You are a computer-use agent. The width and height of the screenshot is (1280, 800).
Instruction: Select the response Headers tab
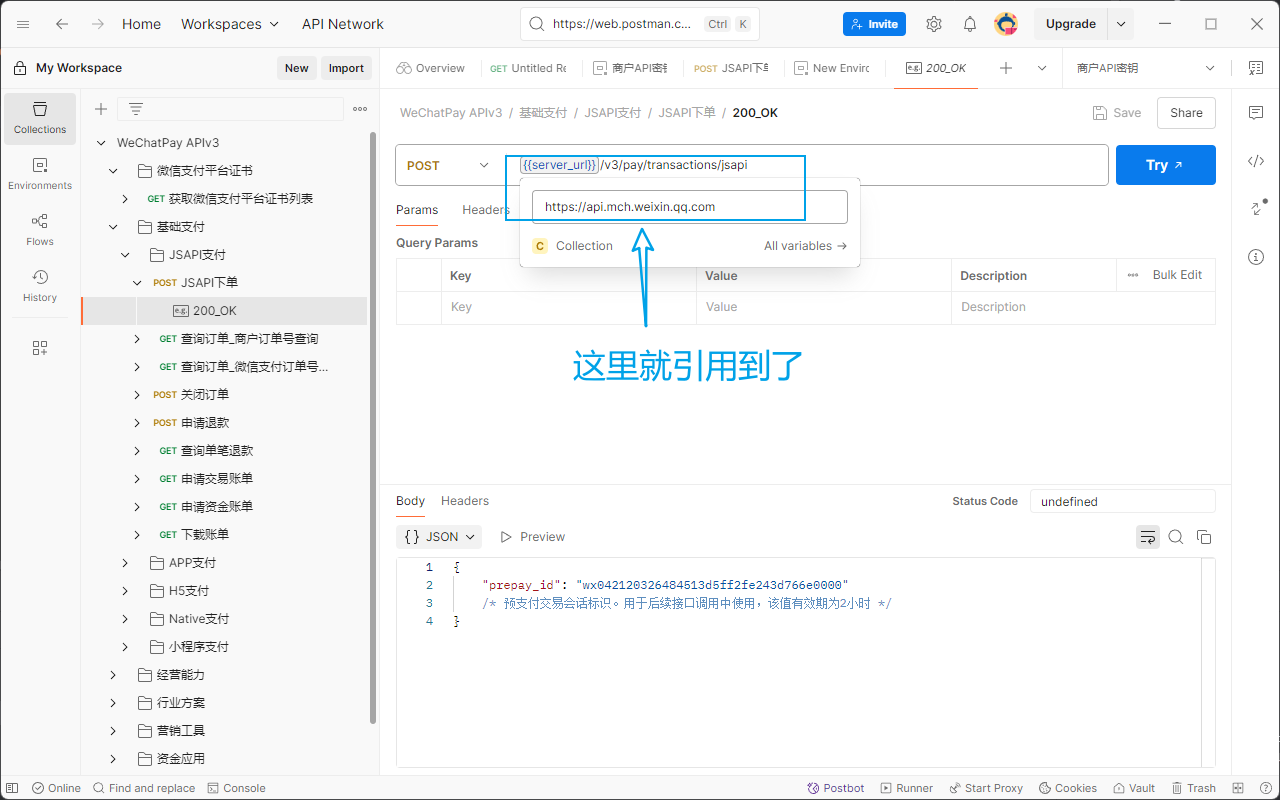tap(465, 501)
